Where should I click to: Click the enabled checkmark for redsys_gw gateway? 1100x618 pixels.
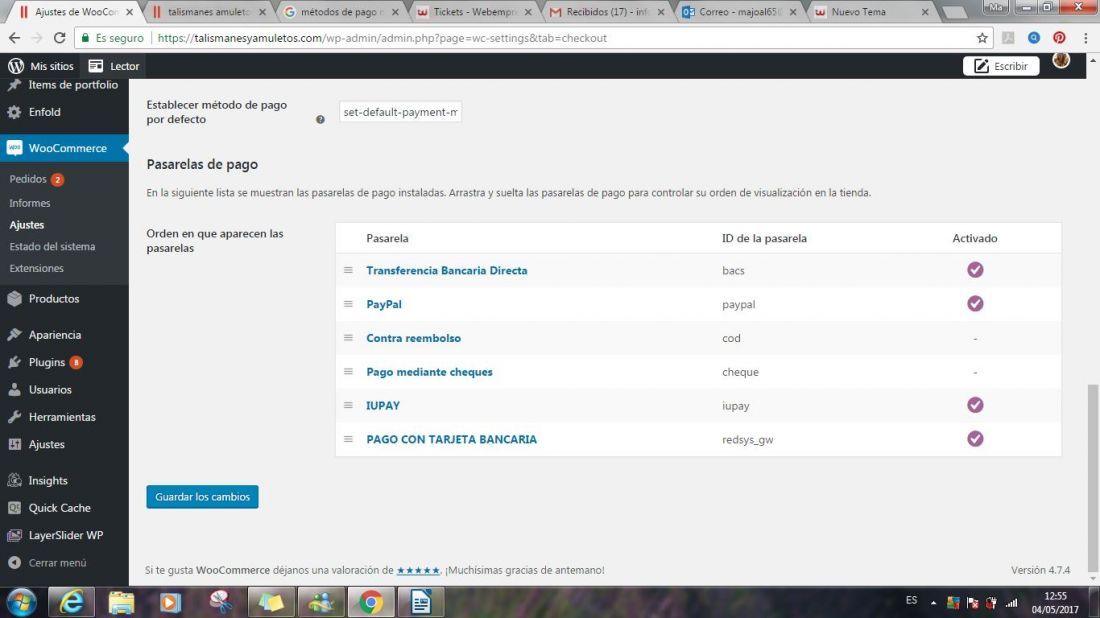[975, 438]
